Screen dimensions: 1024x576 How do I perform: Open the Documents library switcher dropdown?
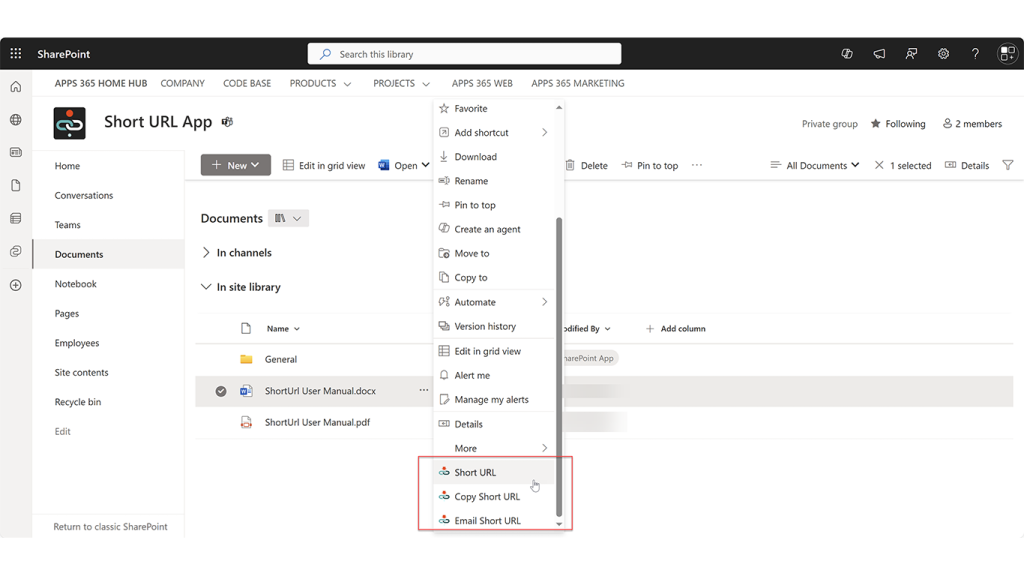click(x=289, y=218)
